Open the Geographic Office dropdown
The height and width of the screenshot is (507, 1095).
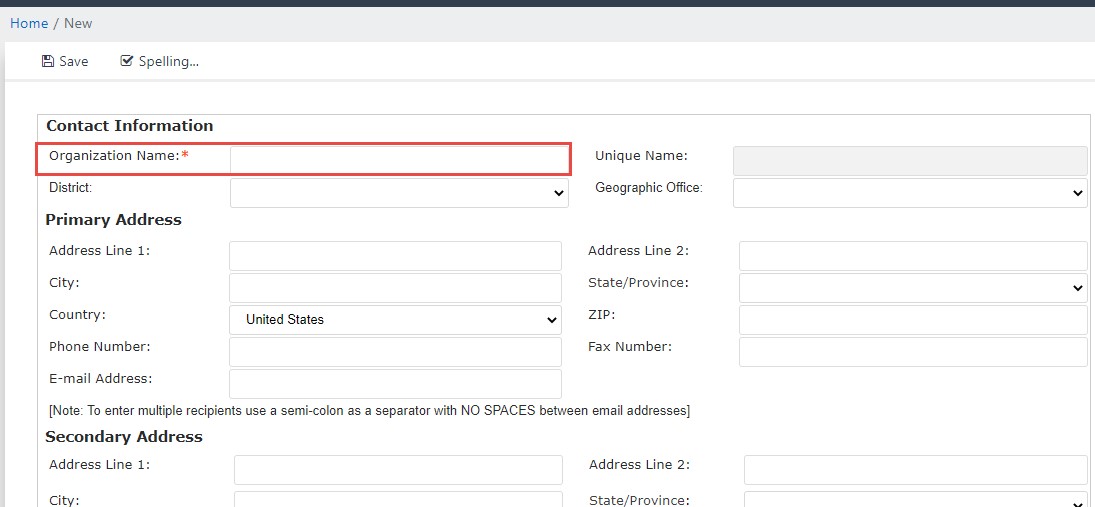pyautogui.click(x=910, y=193)
